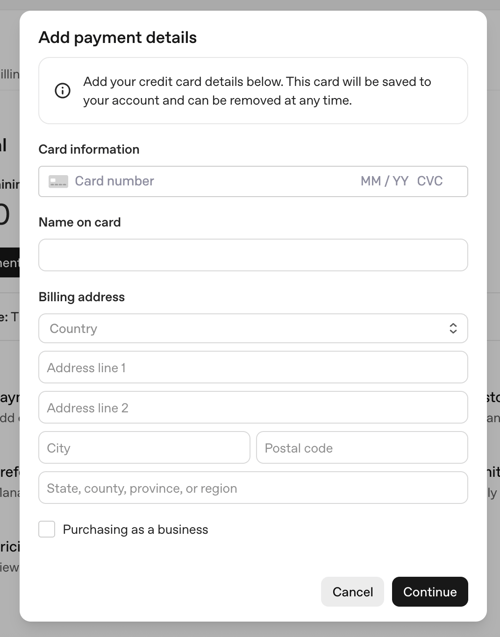Click the credit card icon in card field
Viewport: 500px width, 637px height.
pyautogui.click(x=58, y=181)
